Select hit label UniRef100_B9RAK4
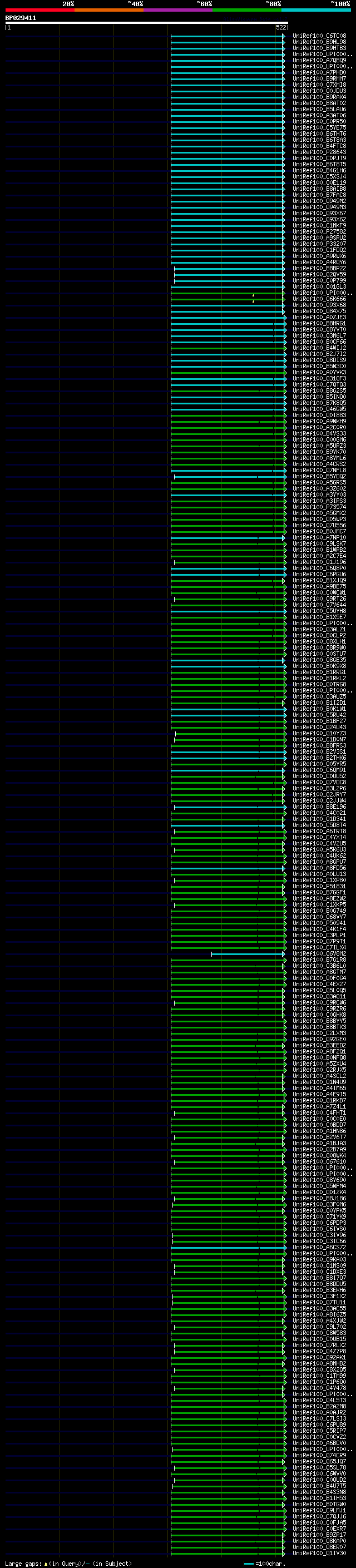Image resolution: width=356 pixels, height=1568 pixels. [319, 97]
